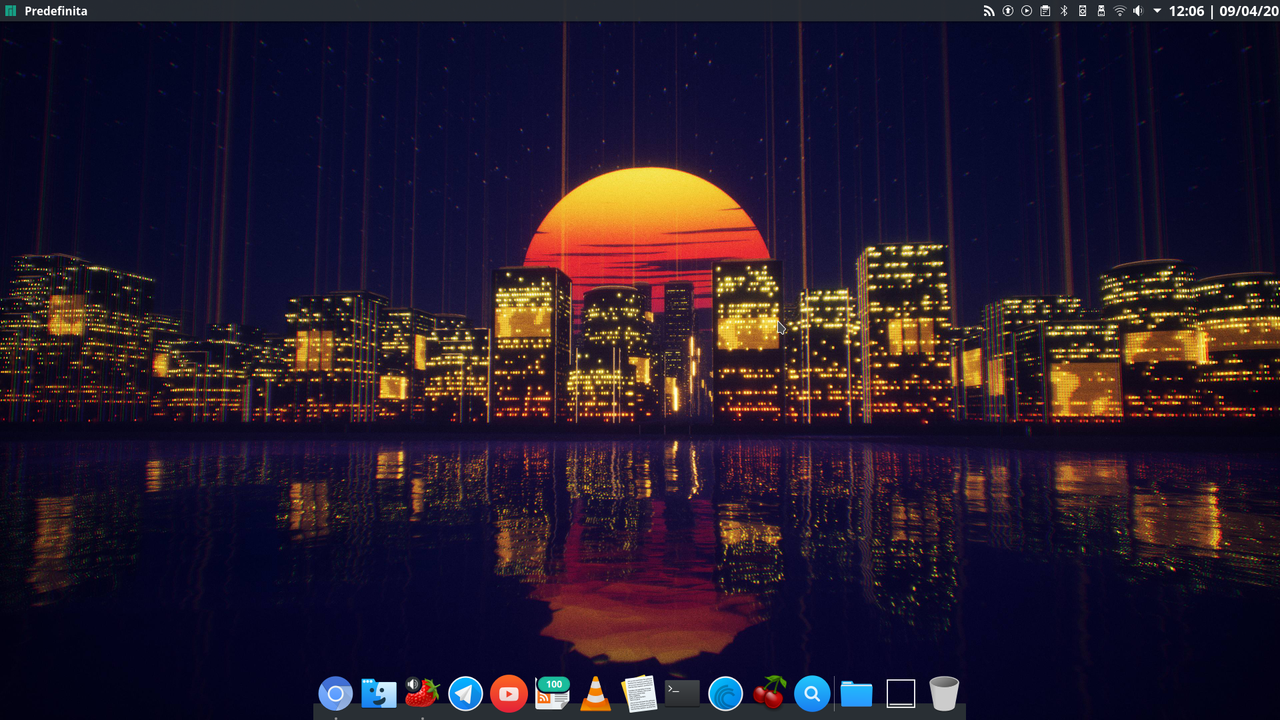The width and height of the screenshot is (1280, 720).
Task: Open Telegram from the dock
Action: [466, 693]
